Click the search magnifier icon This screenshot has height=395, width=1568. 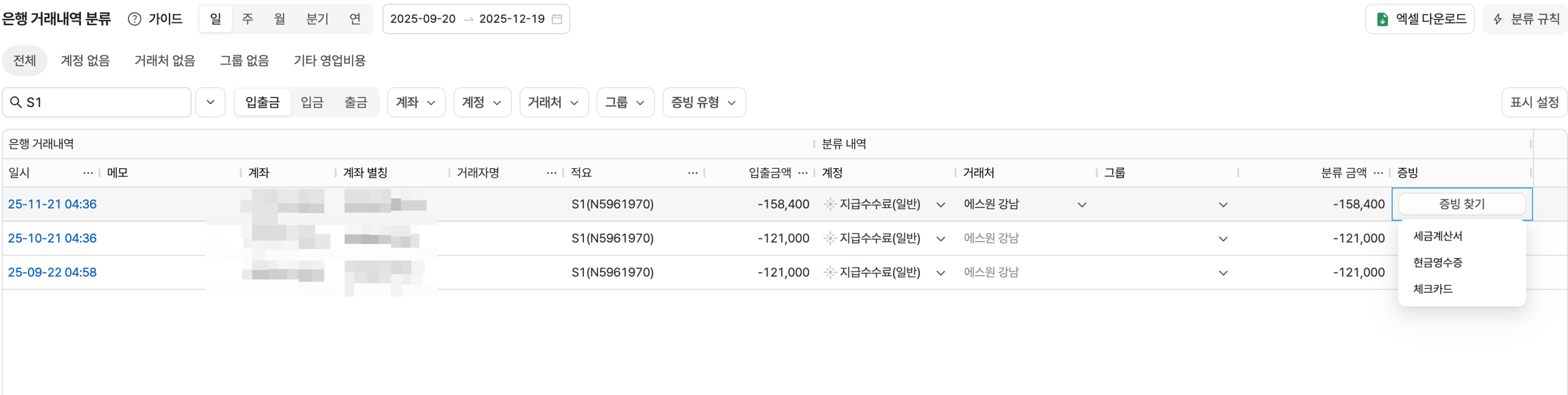[x=16, y=102]
